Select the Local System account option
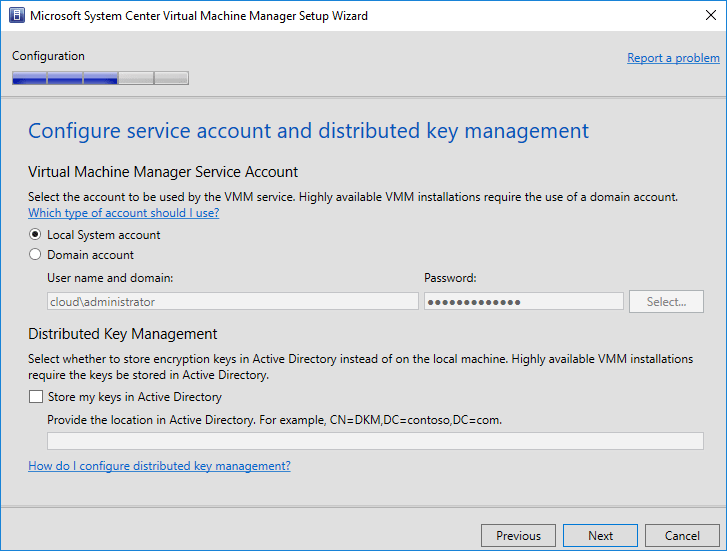 point(36,235)
